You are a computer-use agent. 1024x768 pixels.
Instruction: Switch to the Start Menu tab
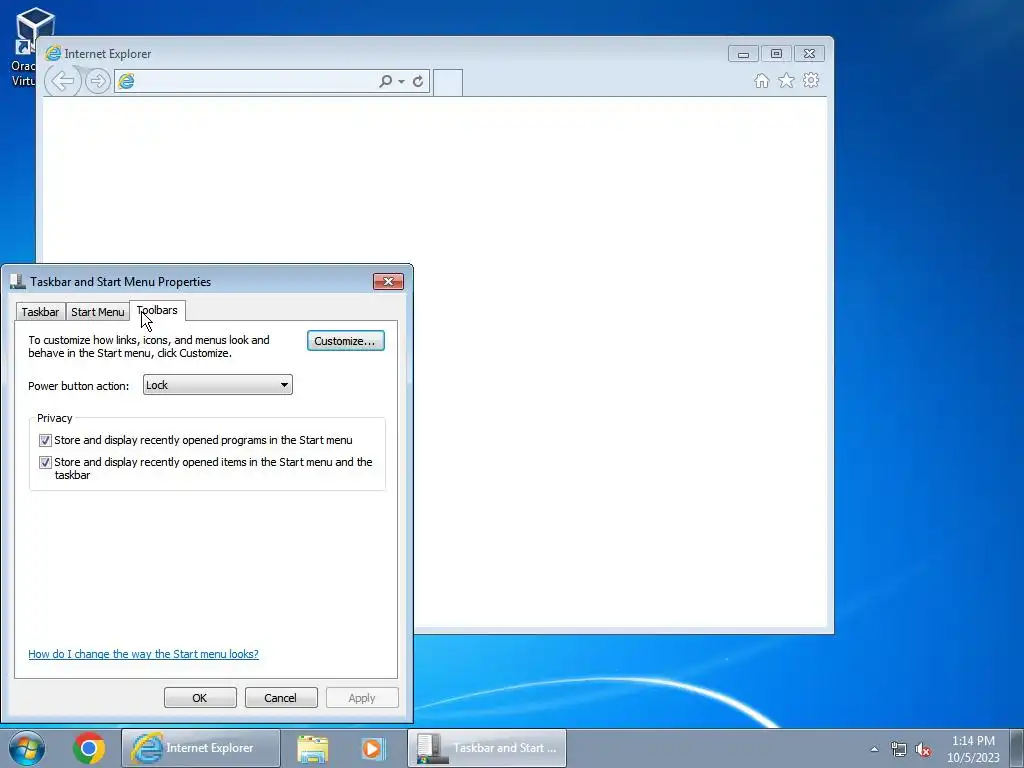(97, 312)
